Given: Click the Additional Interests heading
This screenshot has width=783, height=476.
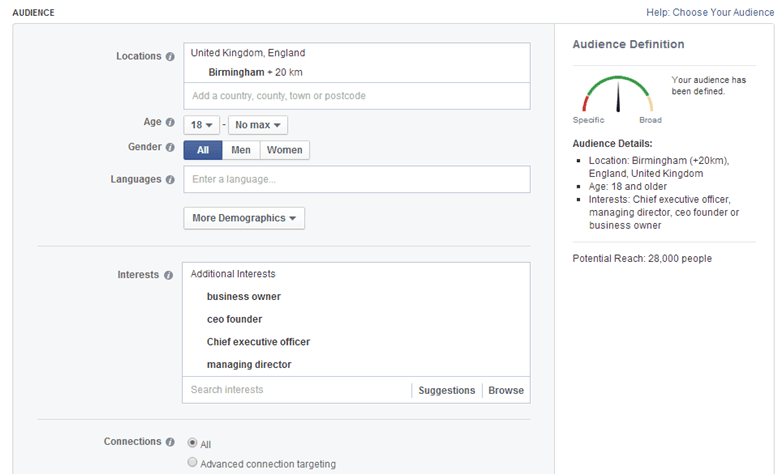Looking at the screenshot, I should pyautogui.click(x=233, y=274).
